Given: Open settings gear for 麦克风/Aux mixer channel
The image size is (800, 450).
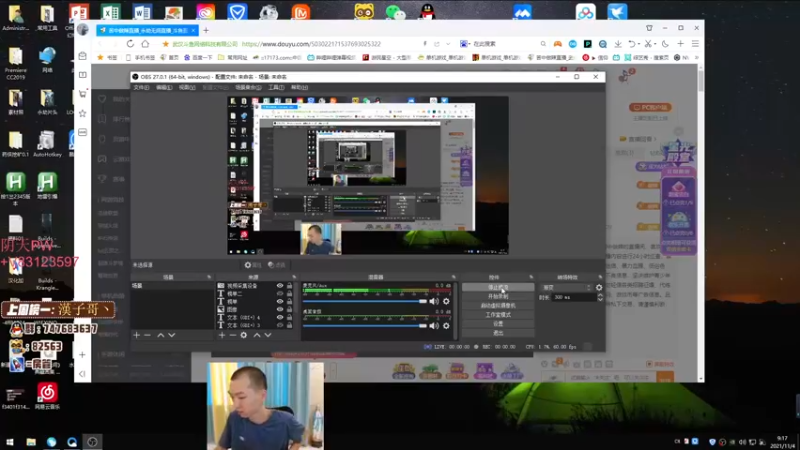Looking at the screenshot, I should [446, 302].
